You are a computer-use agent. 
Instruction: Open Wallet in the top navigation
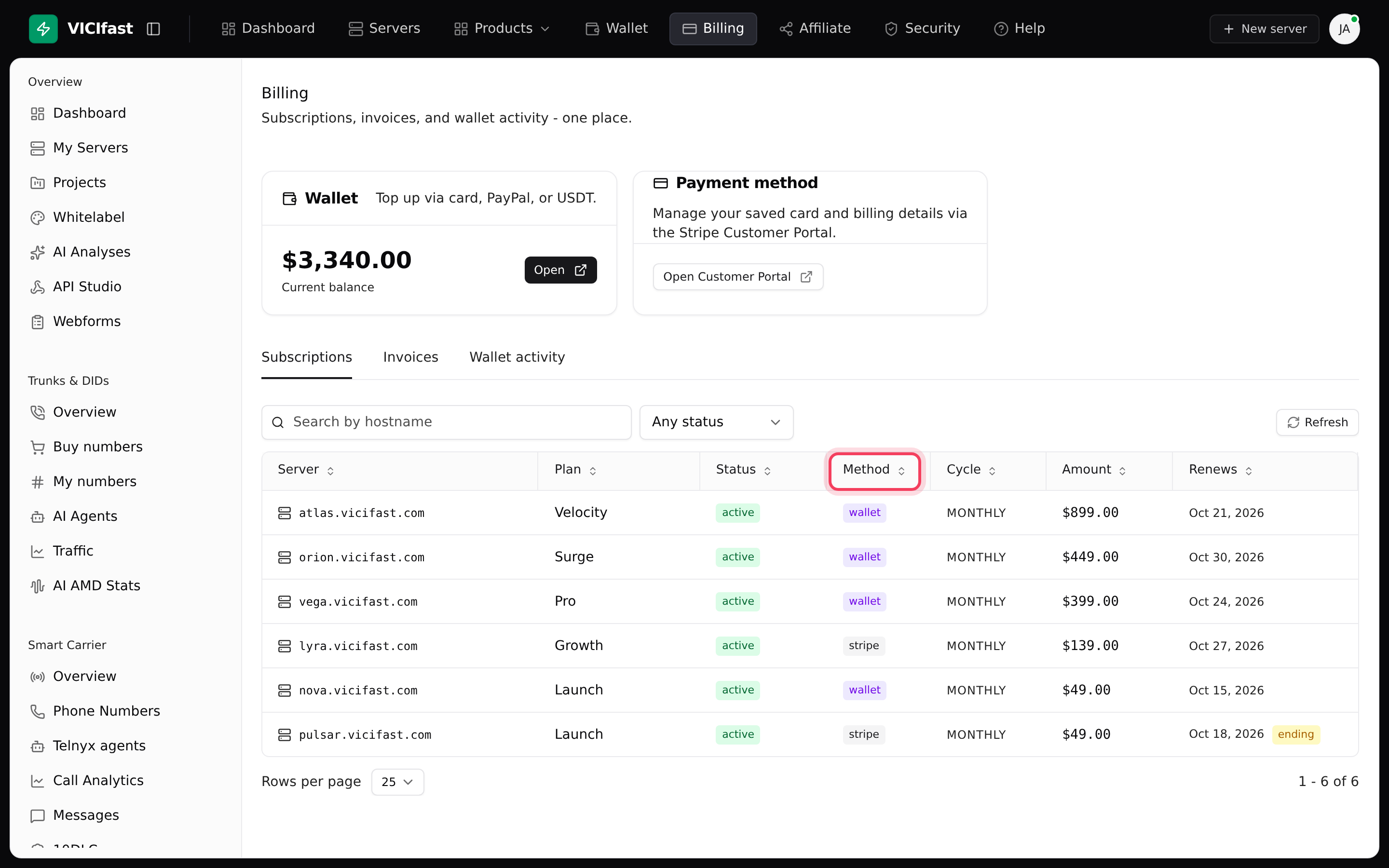pos(616,29)
